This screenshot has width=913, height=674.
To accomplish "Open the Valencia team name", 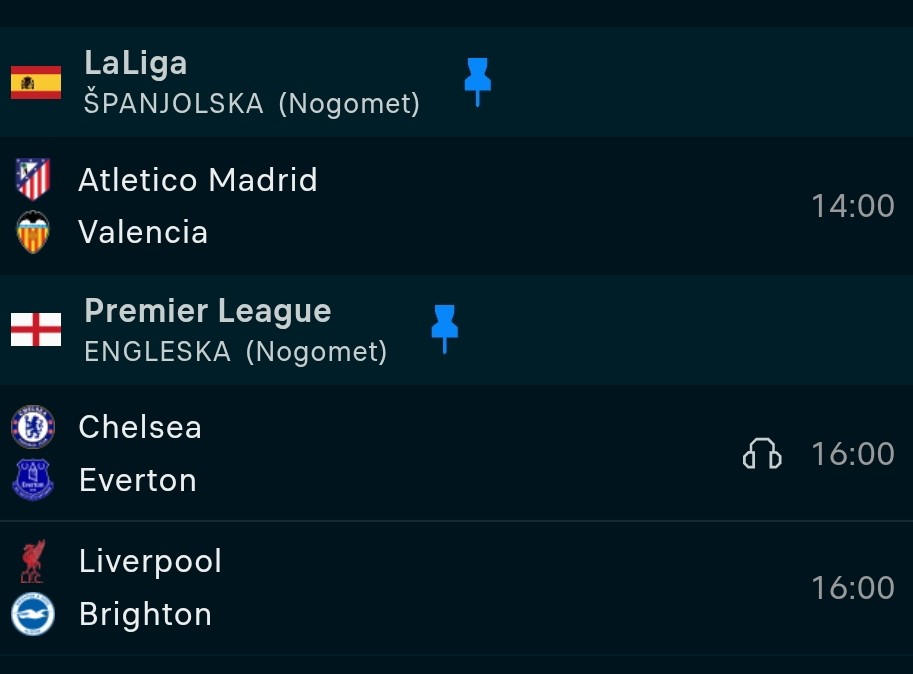I will [x=143, y=232].
